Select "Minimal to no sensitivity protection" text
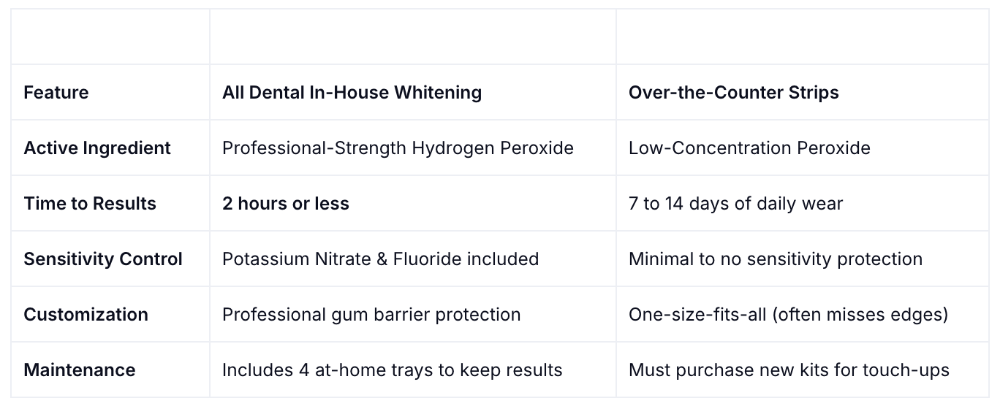The image size is (1000, 409). pos(775,259)
